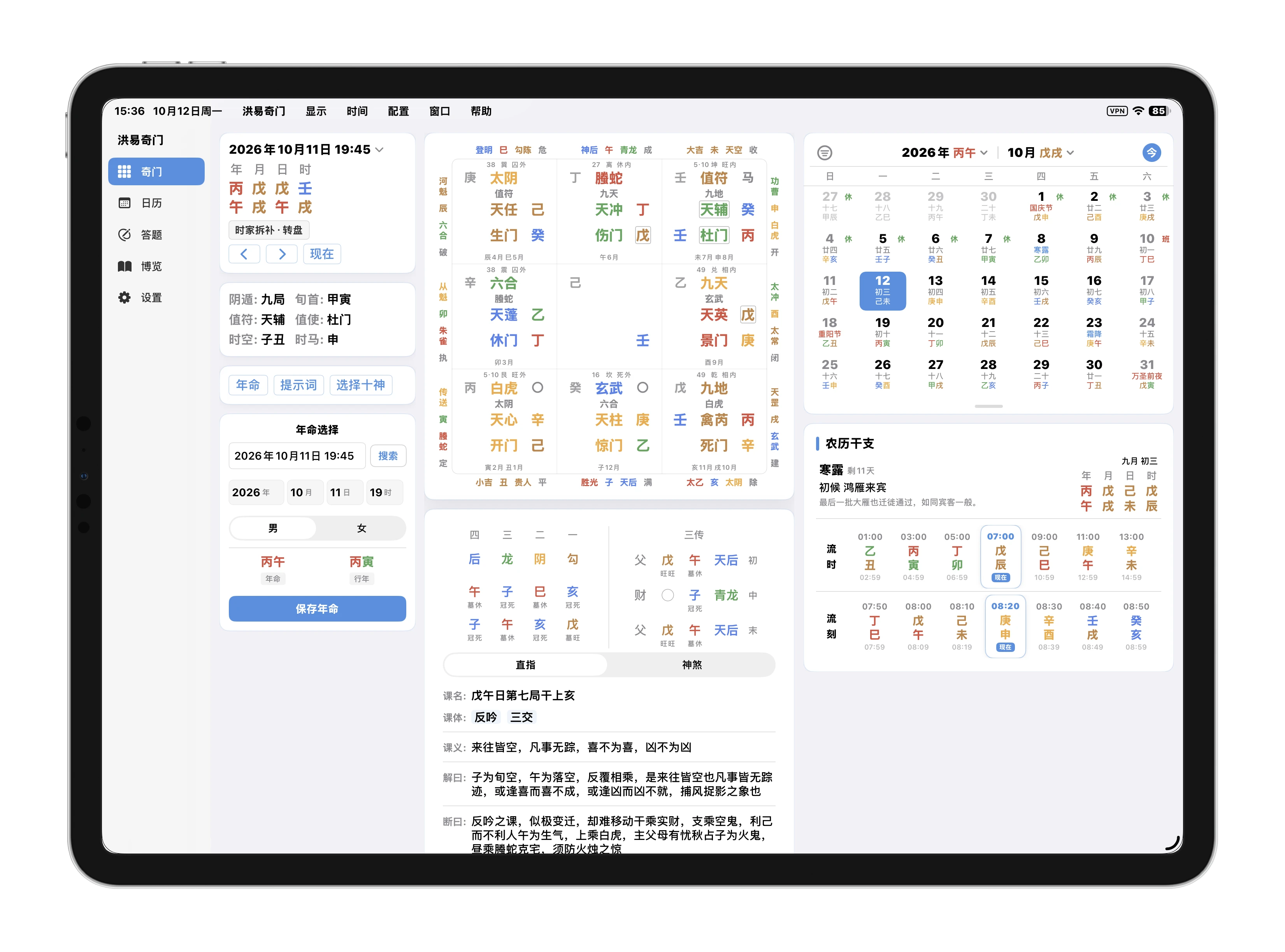Click the 保存年命 button
The image size is (1285, 952).
pos(317,609)
